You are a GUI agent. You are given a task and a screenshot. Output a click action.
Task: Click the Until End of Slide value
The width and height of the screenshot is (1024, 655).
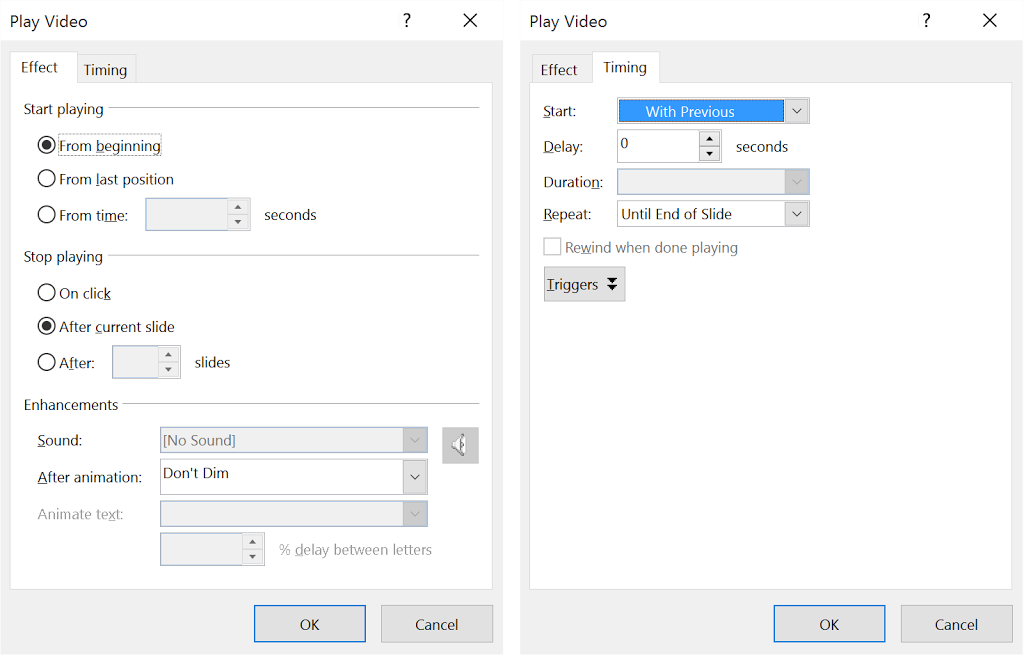pos(677,214)
